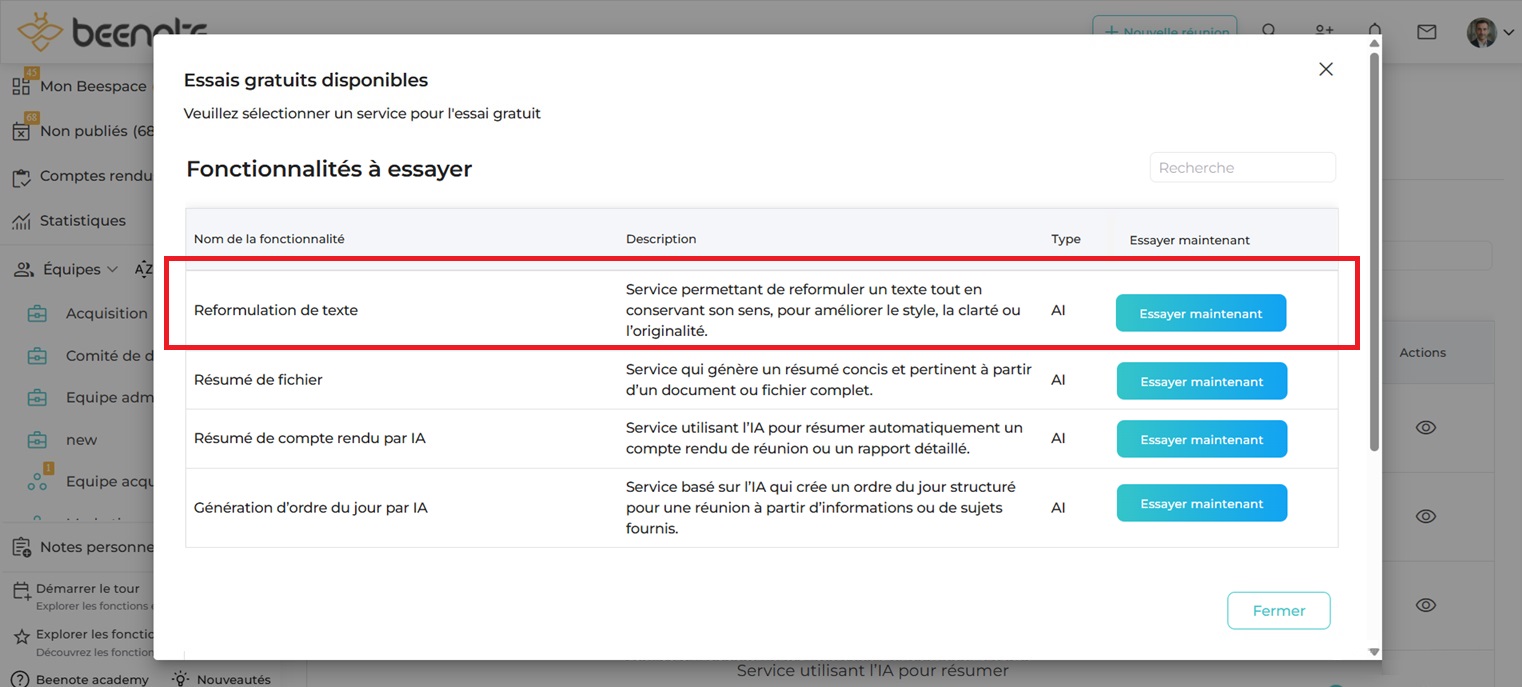
Task: Select the 'new' team in sidebar
Action: point(82,440)
